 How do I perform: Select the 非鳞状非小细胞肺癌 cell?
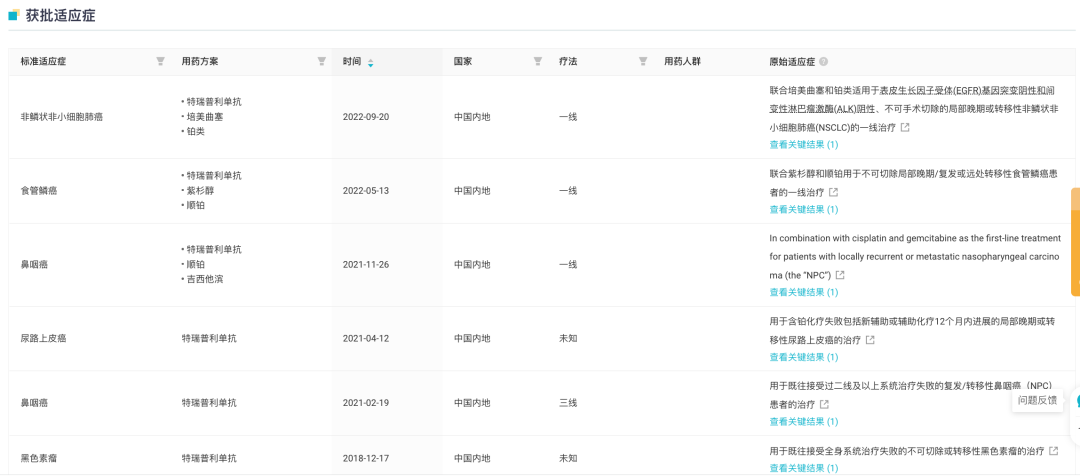pyautogui.click(x=62, y=117)
